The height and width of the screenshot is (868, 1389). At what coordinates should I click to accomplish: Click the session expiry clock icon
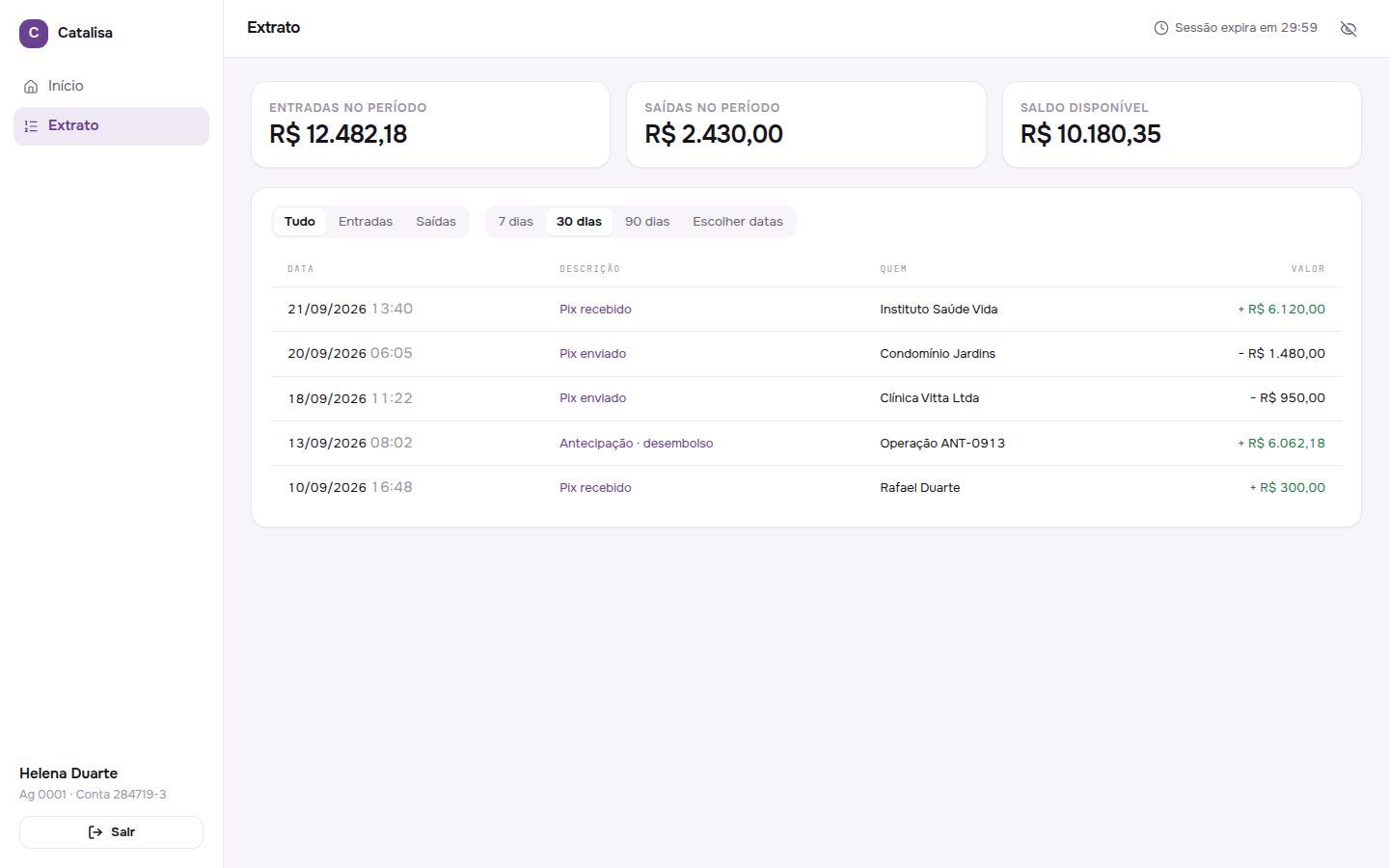click(1161, 28)
